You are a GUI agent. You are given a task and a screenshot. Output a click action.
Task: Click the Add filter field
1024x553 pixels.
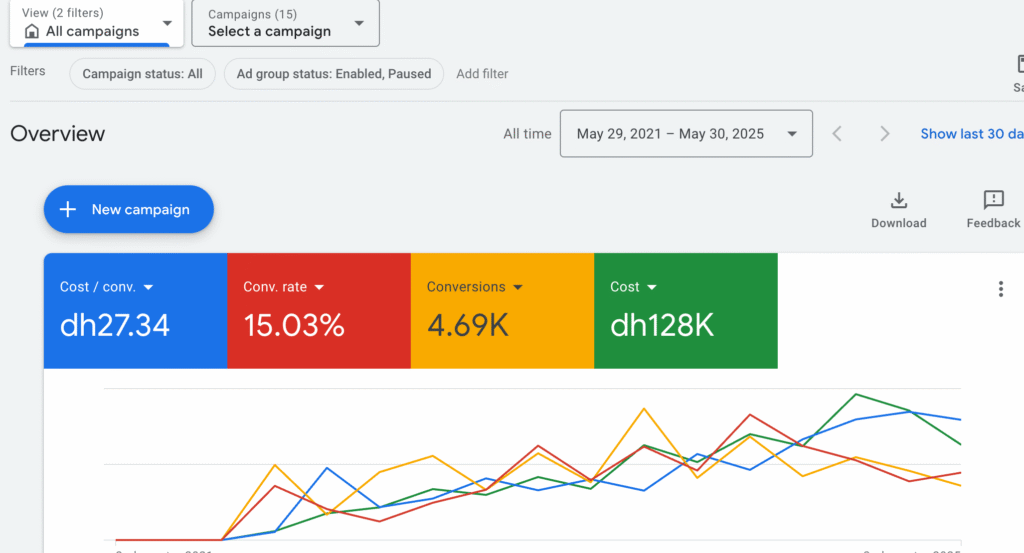pyautogui.click(x=482, y=74)
